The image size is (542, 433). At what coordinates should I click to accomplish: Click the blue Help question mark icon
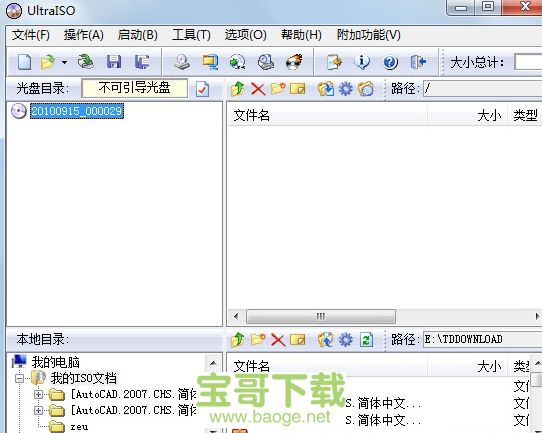click(390, 63)
